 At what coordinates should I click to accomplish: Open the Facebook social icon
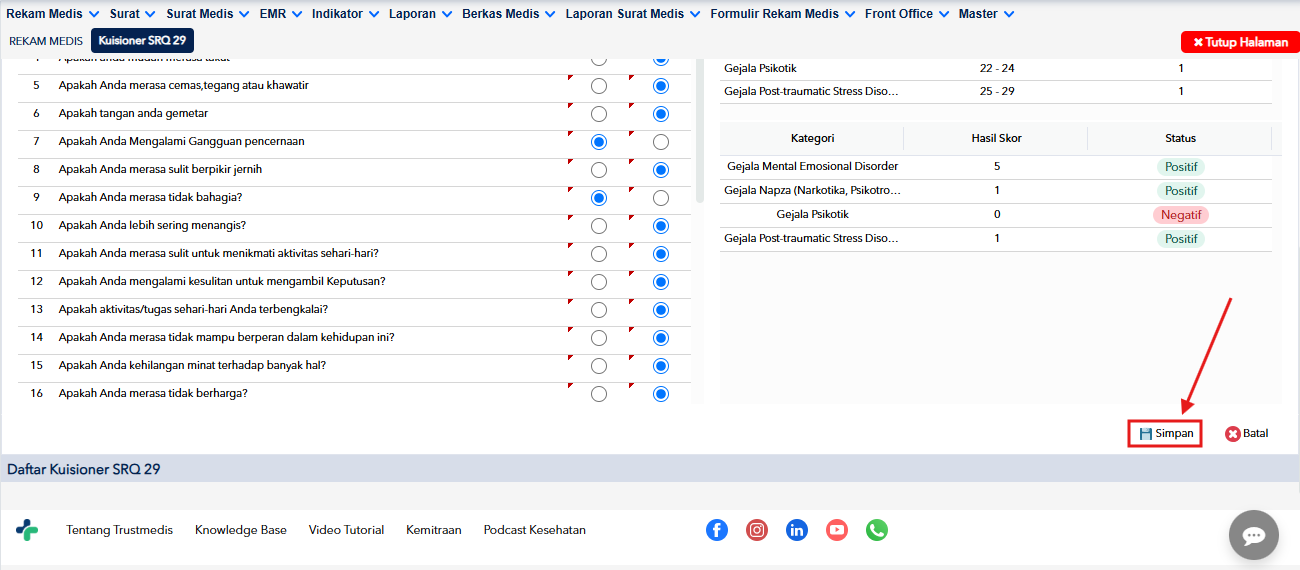(717, 530)
